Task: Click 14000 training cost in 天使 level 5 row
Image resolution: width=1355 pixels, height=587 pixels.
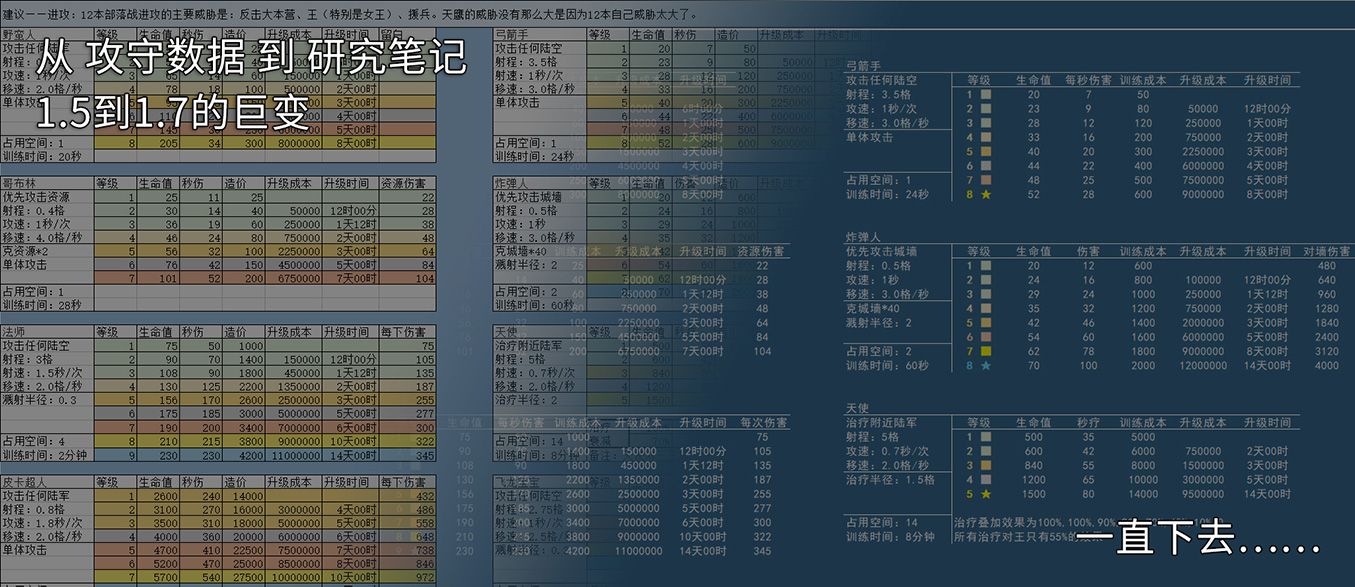Action: pyautogui.click(x=1143, y=494)
